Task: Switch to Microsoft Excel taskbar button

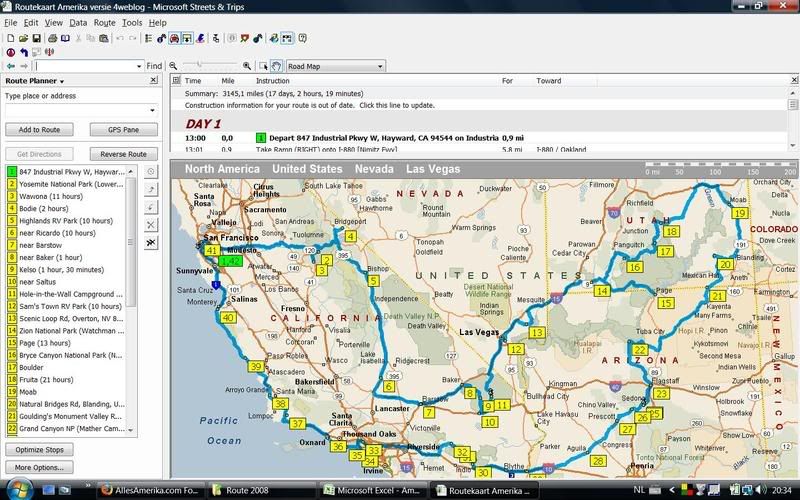Action: coord(372,490)
